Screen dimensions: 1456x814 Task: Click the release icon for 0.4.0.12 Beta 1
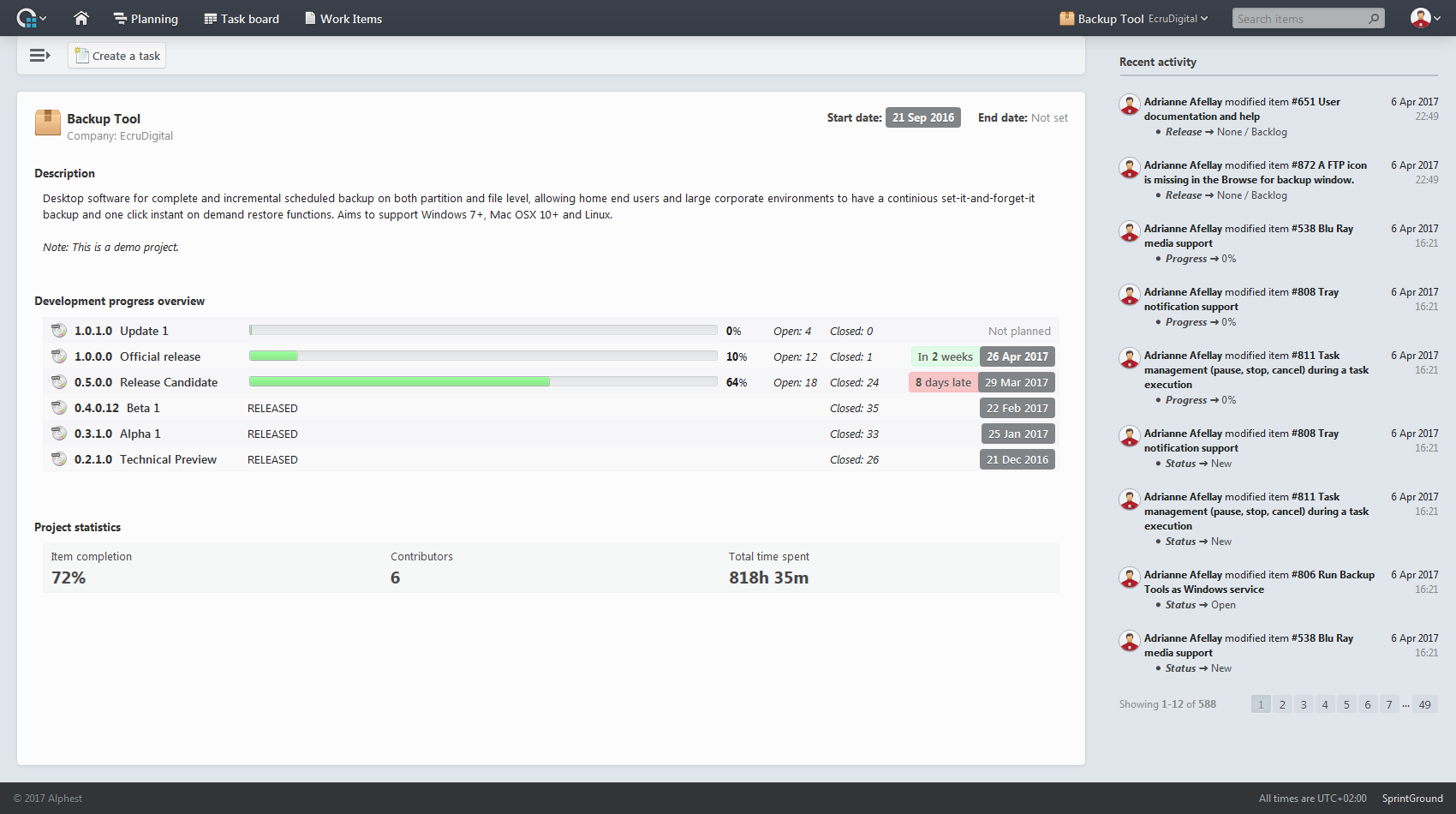pos(59,408)
